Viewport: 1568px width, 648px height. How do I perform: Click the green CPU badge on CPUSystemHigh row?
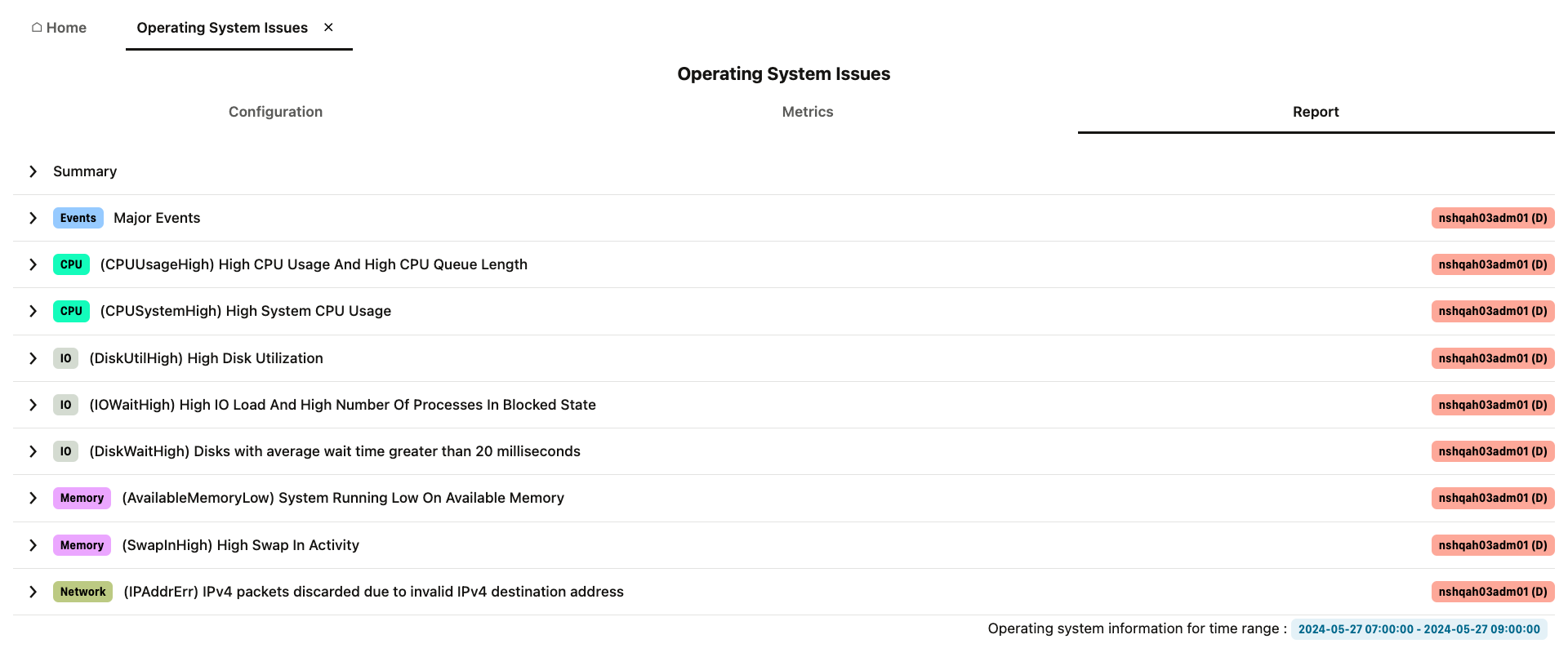pyautogui.click(x=71, y=311)
